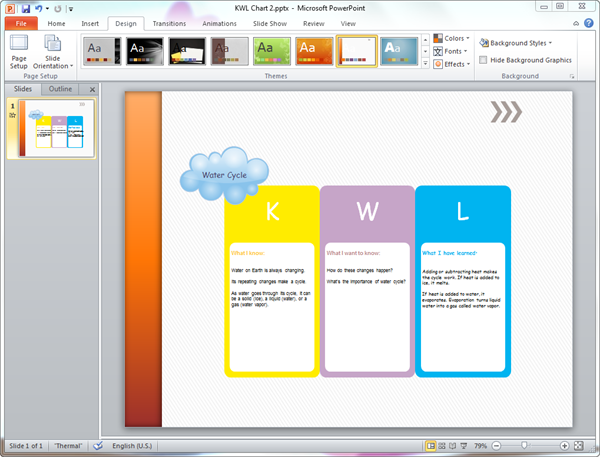Image resolution: width=600 pixels, height=457 pixels.
Task: Expand the Colors theme dropdown
Action: pyautogui.click(x=453, y=39)
